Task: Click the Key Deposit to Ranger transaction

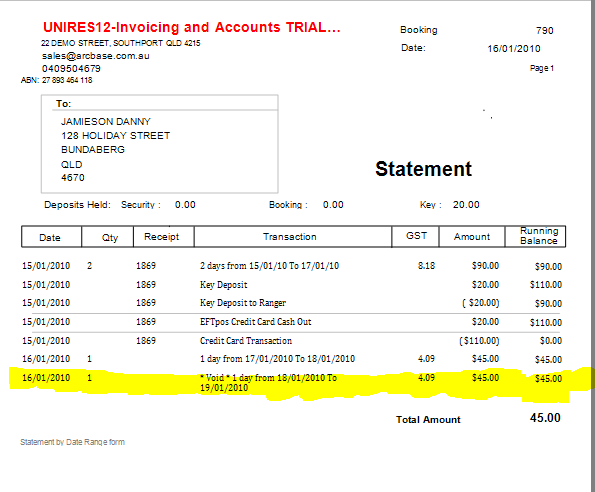Action: (243, 303)
